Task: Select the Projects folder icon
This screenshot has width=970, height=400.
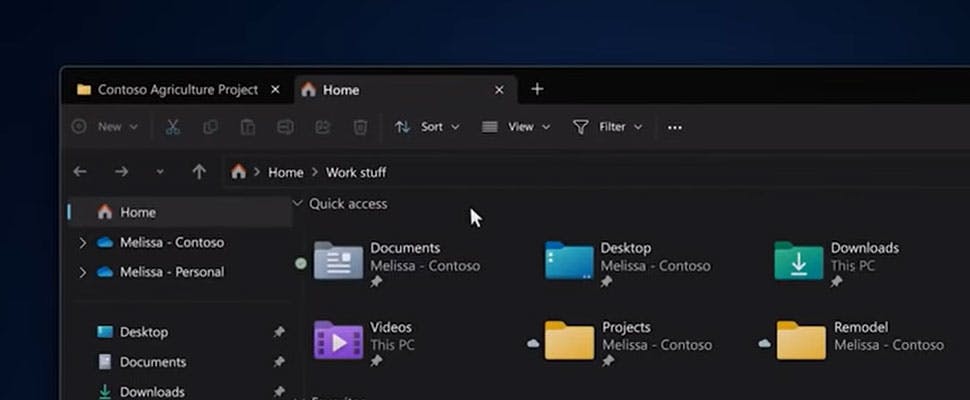Action: [x=569, y=340]
